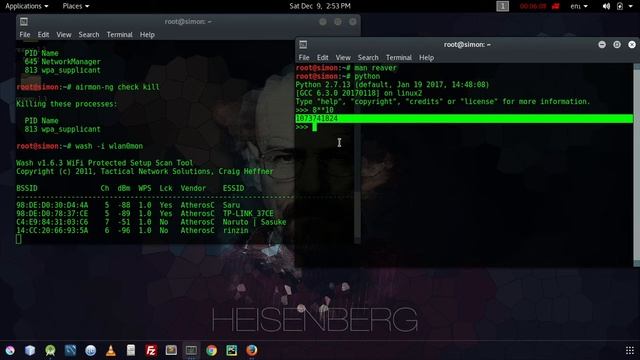The width and height of the screenshot is (640, 360).
Task: Open Edit menu in background terminal window
Action: click(x=43, y=35)
